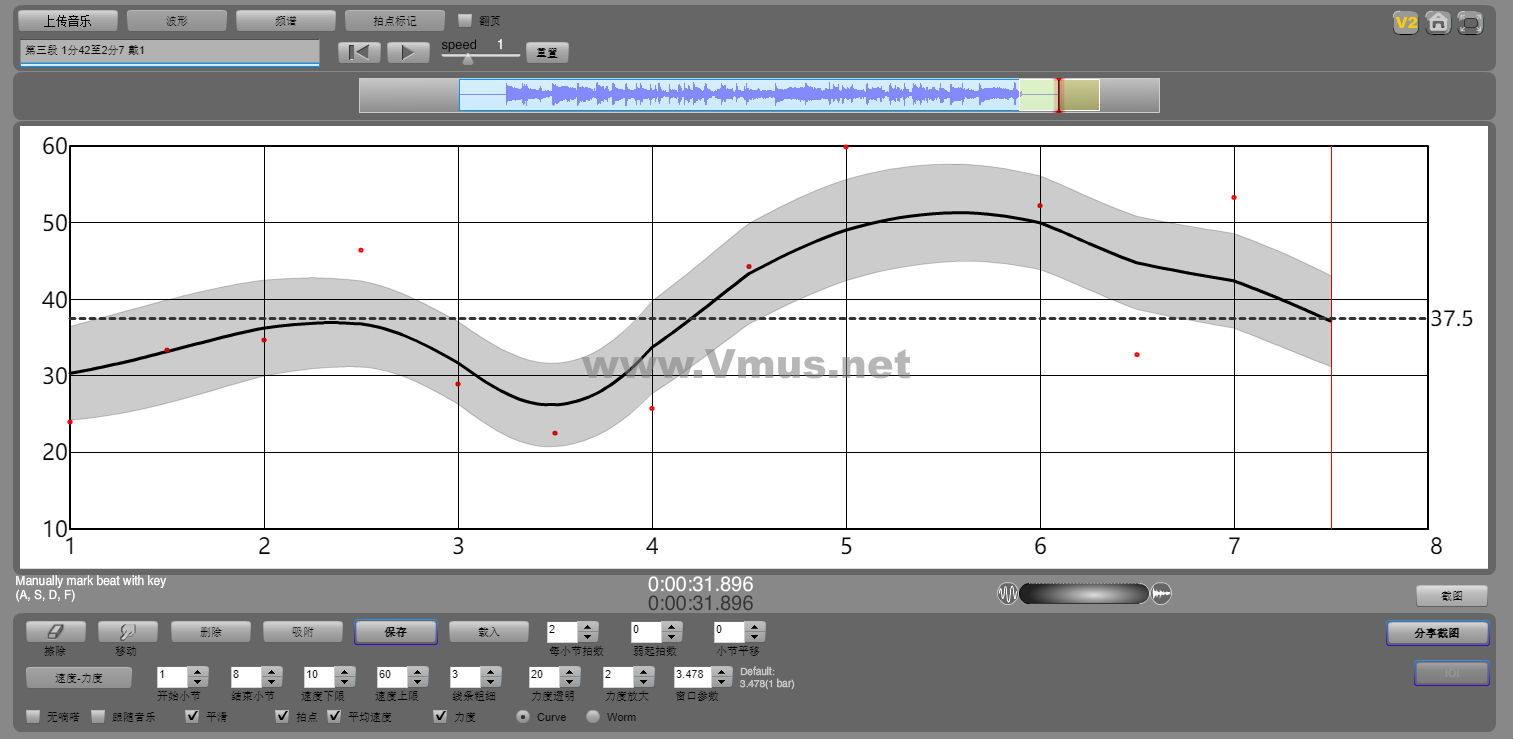The height and width of the screenshot is (739, 1513).
Task: Click the waveform zoom icon left of the gradient bar
Action: pos(1007,594)
